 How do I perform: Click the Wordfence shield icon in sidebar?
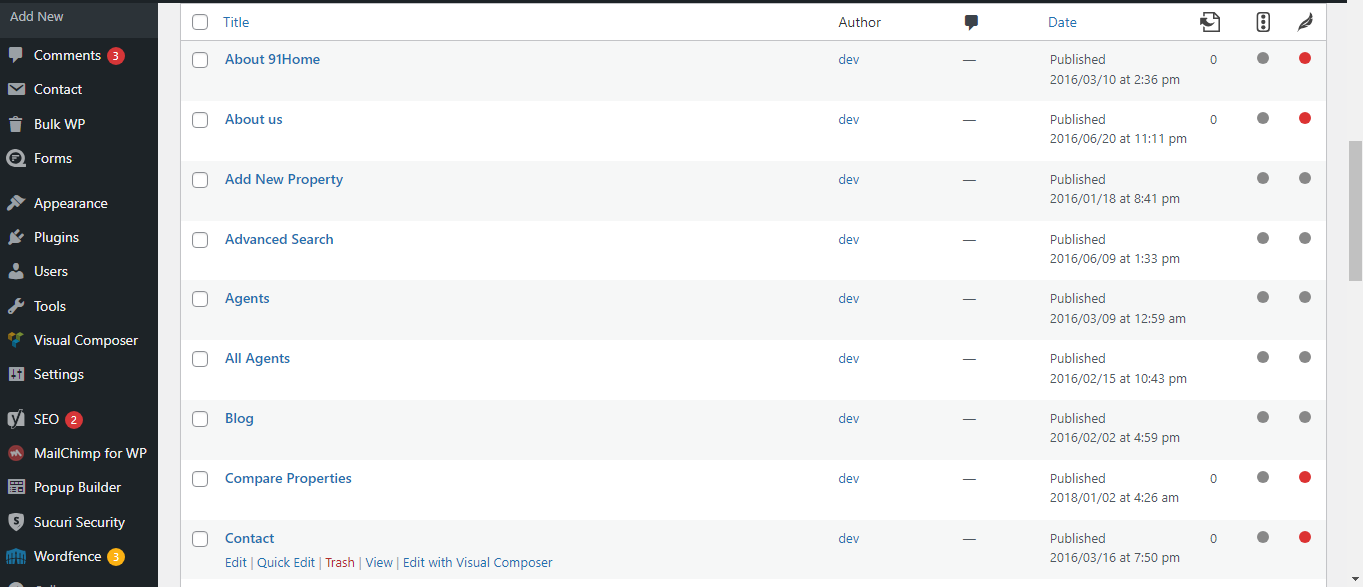pos(15,556)
